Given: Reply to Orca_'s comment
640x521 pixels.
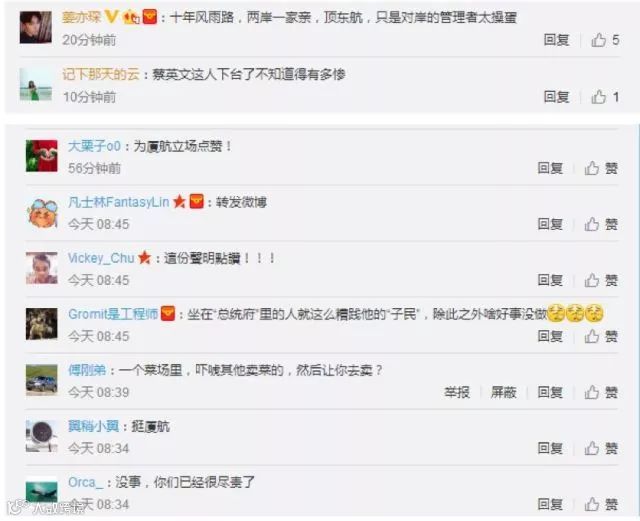Looking at the screenshot, I should pos(550,504).
